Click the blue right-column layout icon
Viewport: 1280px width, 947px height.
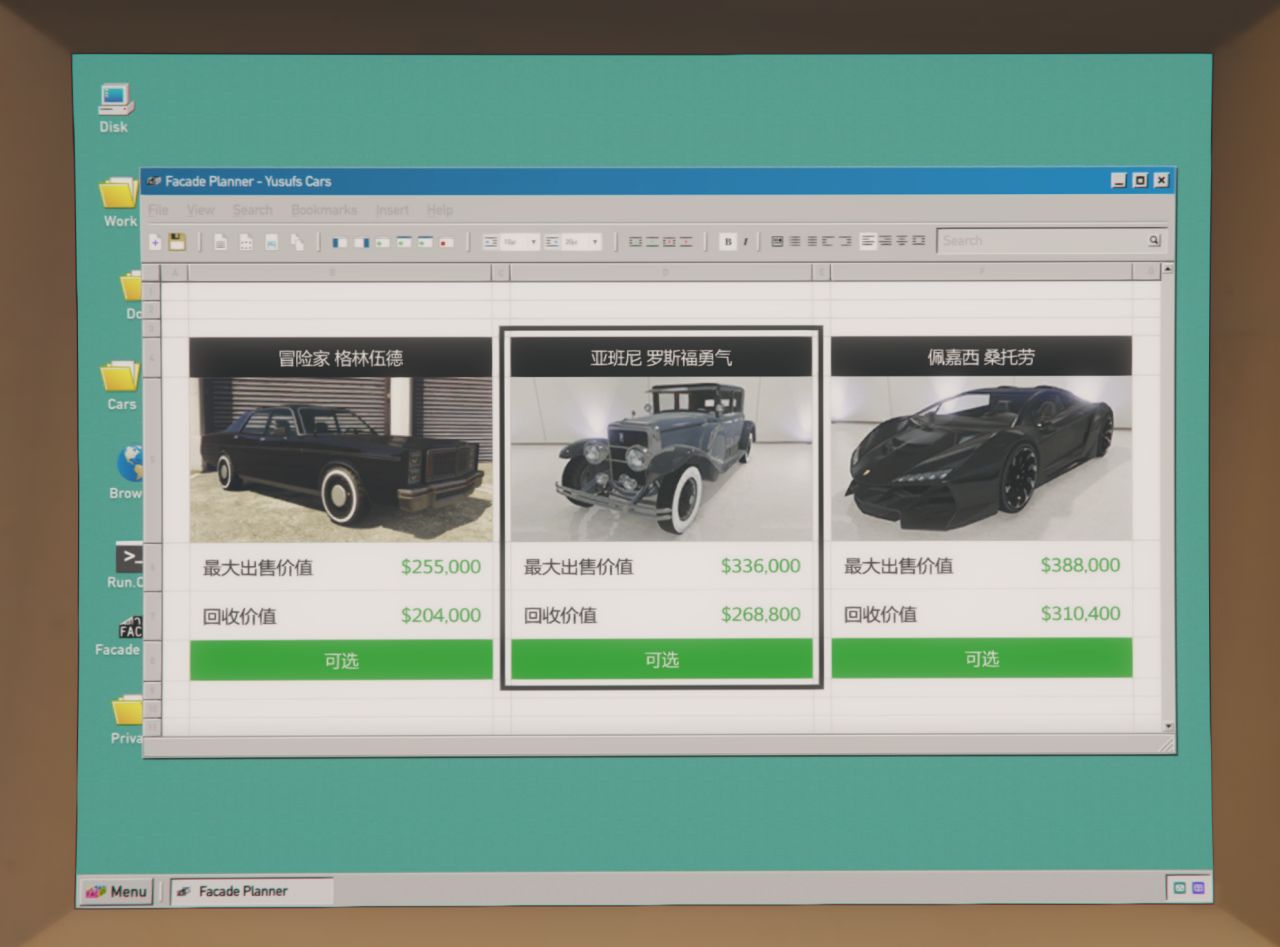click(362, 242)
